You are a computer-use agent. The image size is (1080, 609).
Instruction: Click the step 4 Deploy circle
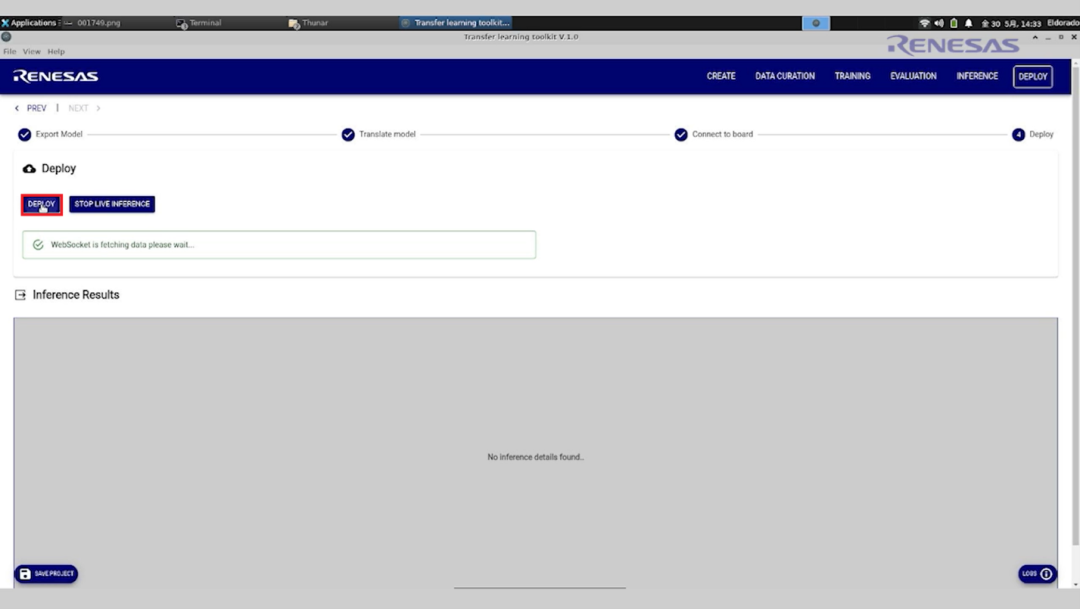click(1018, 134)
